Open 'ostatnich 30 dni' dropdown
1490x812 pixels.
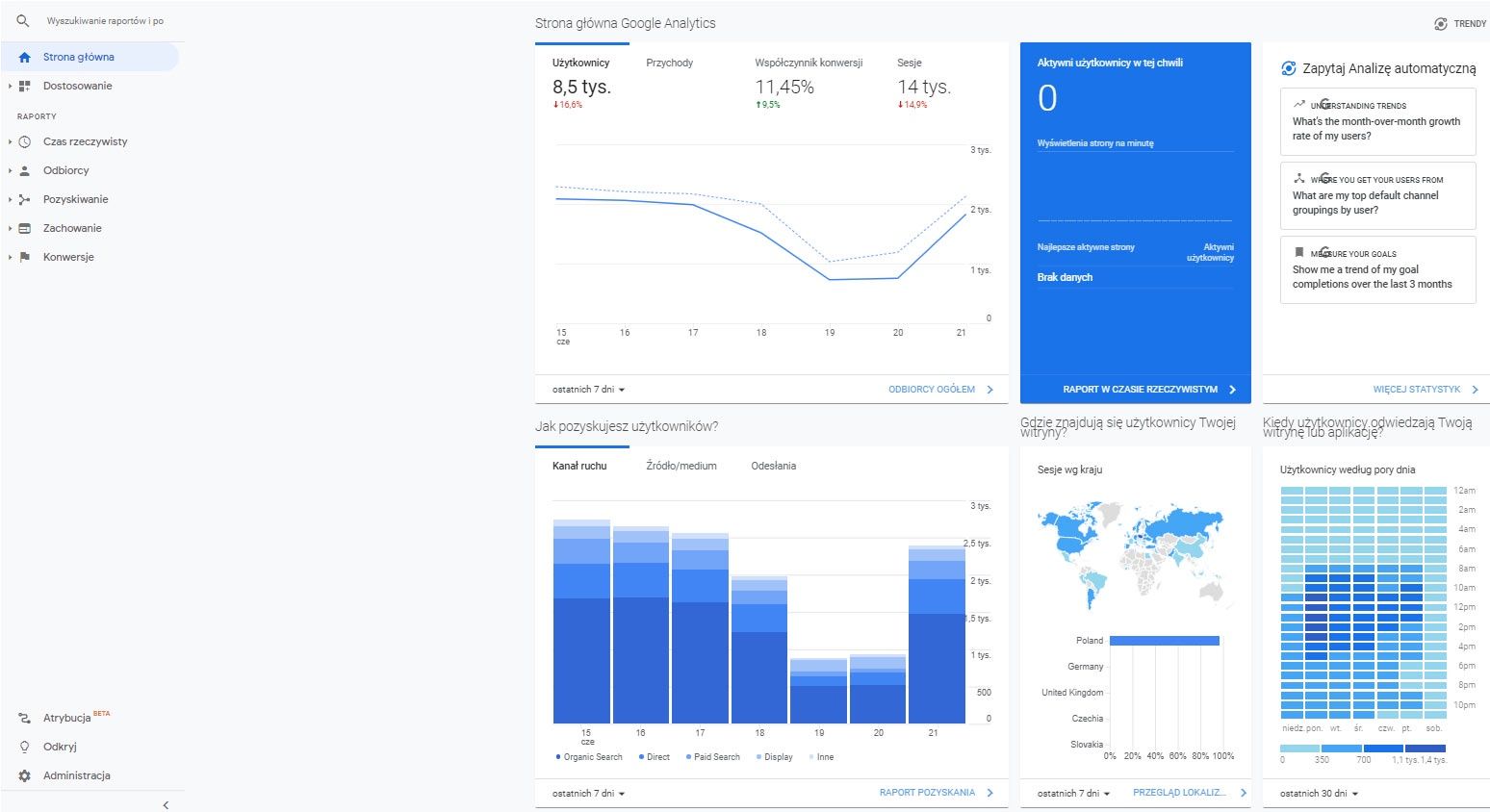click(1319, 794)
